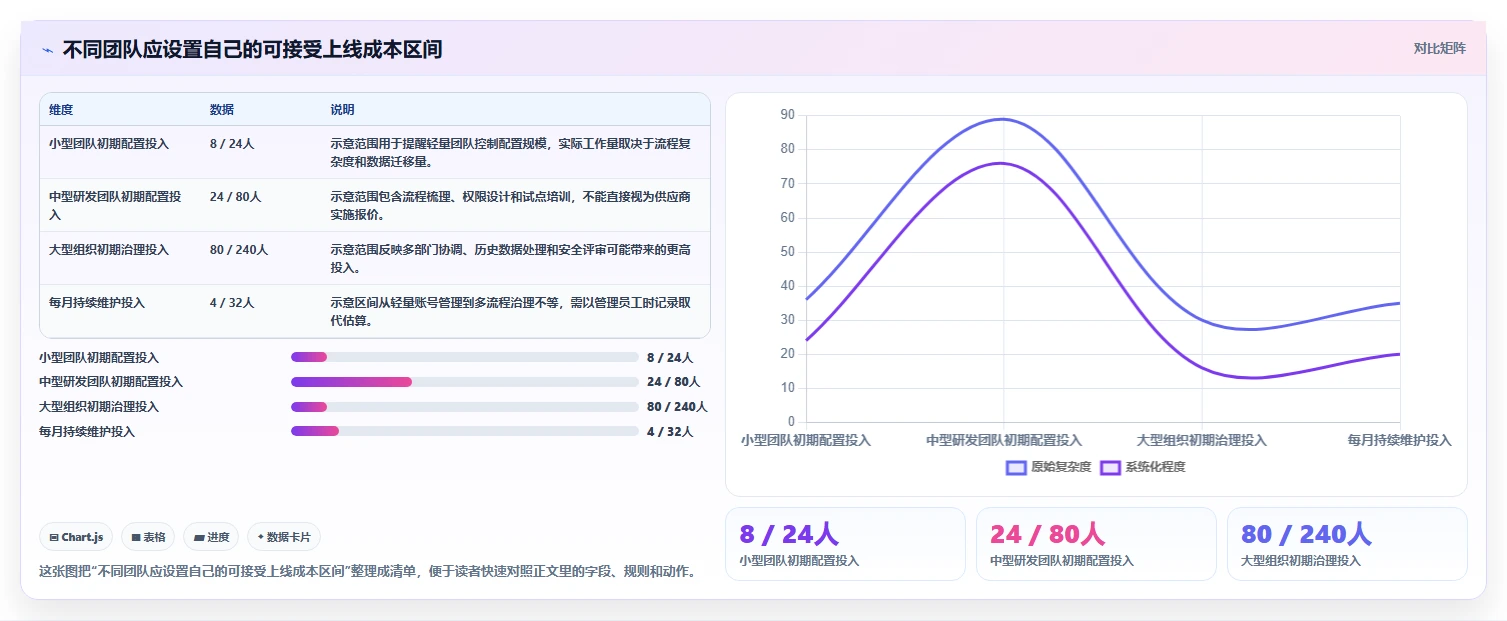This screenshot has width=1507, height=621.
Task: Click the card title 不同团队应设置自己的可接受上线成本区间
Action: click(252, 50)
